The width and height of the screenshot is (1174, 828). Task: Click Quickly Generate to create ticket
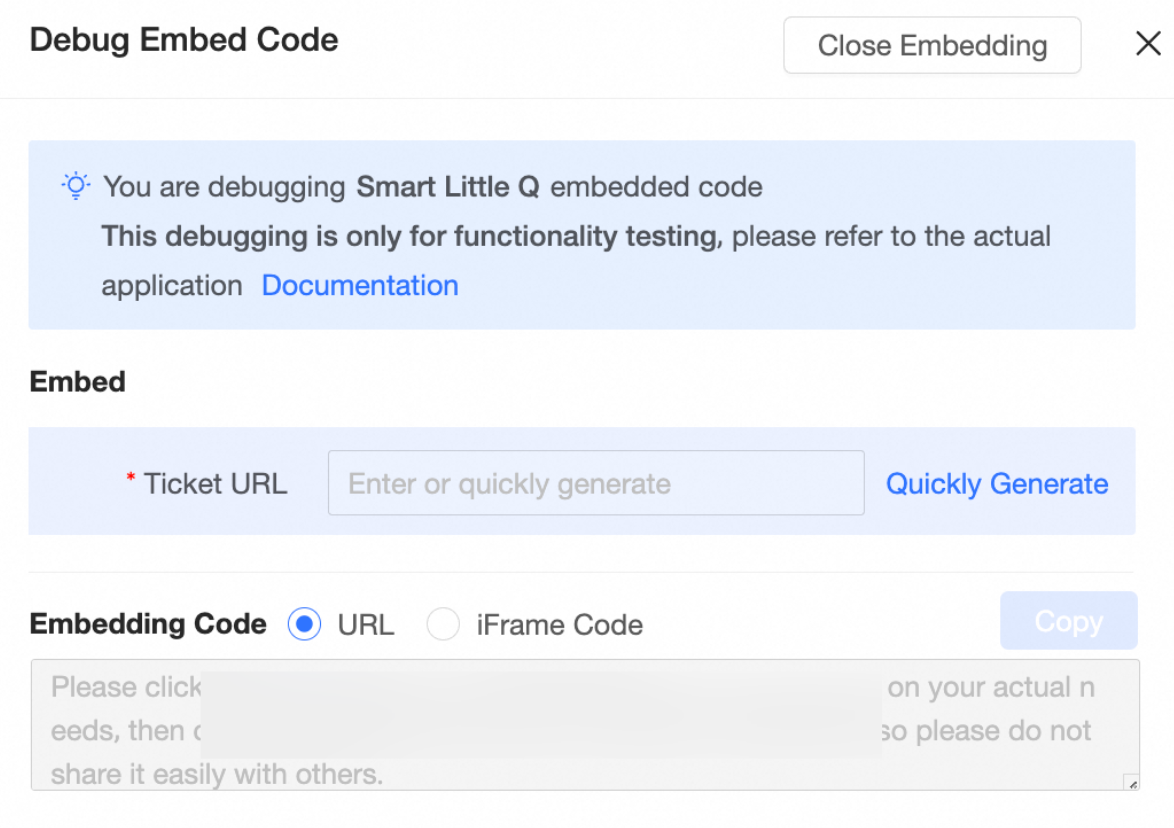pos(997,484)
